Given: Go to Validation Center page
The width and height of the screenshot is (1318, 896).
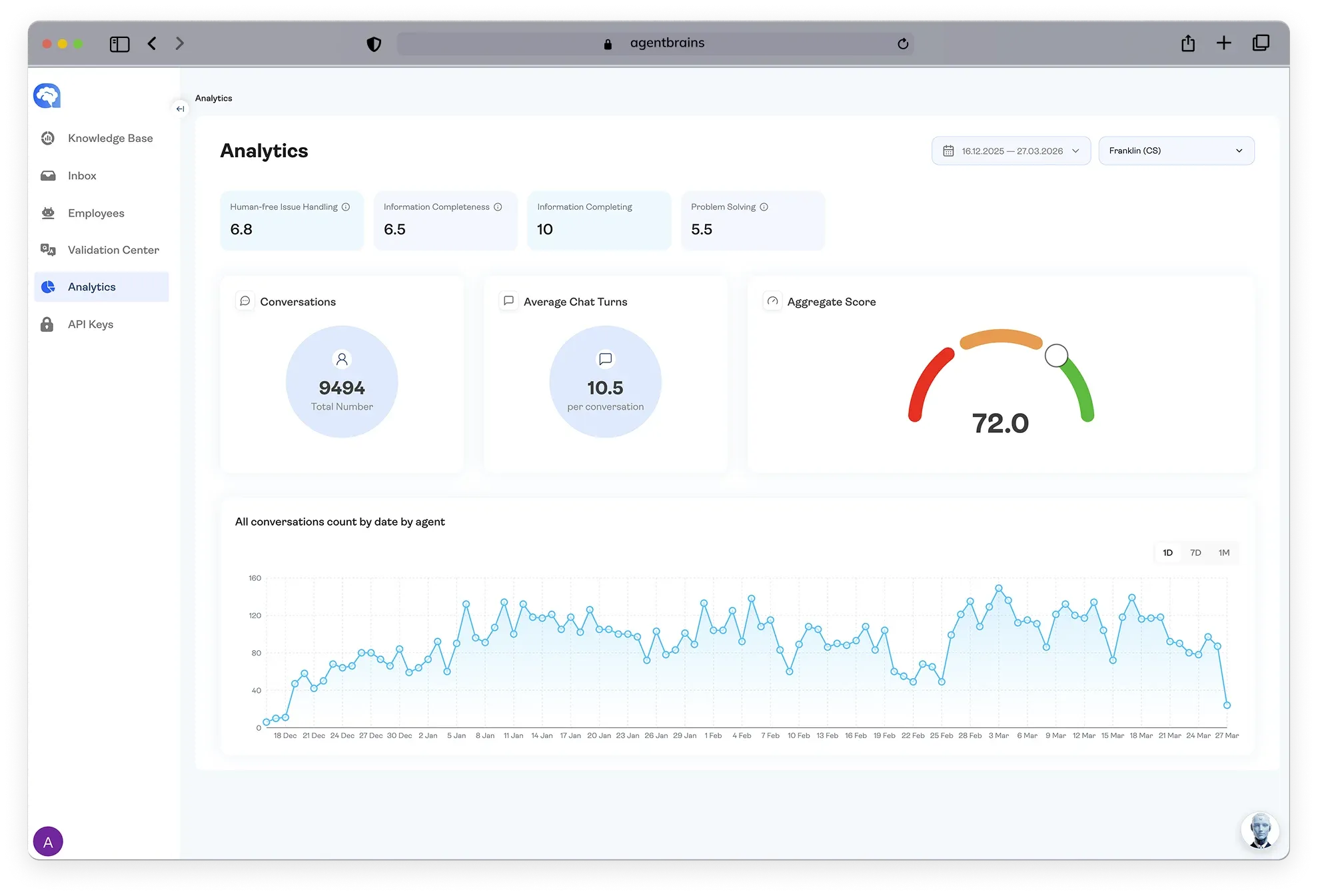Looking at the screenshot, I should [113, 250].
